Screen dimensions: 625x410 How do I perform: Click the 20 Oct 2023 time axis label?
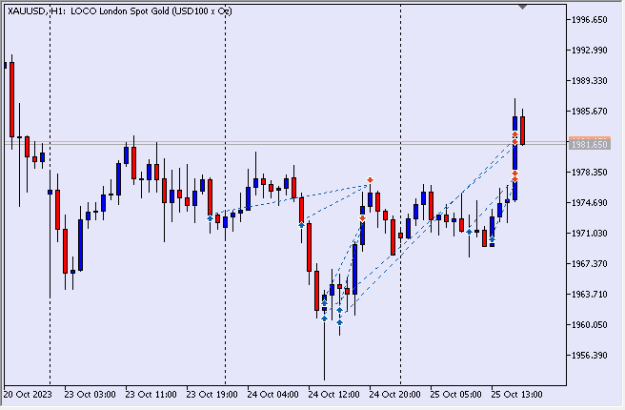pos(28,395)
